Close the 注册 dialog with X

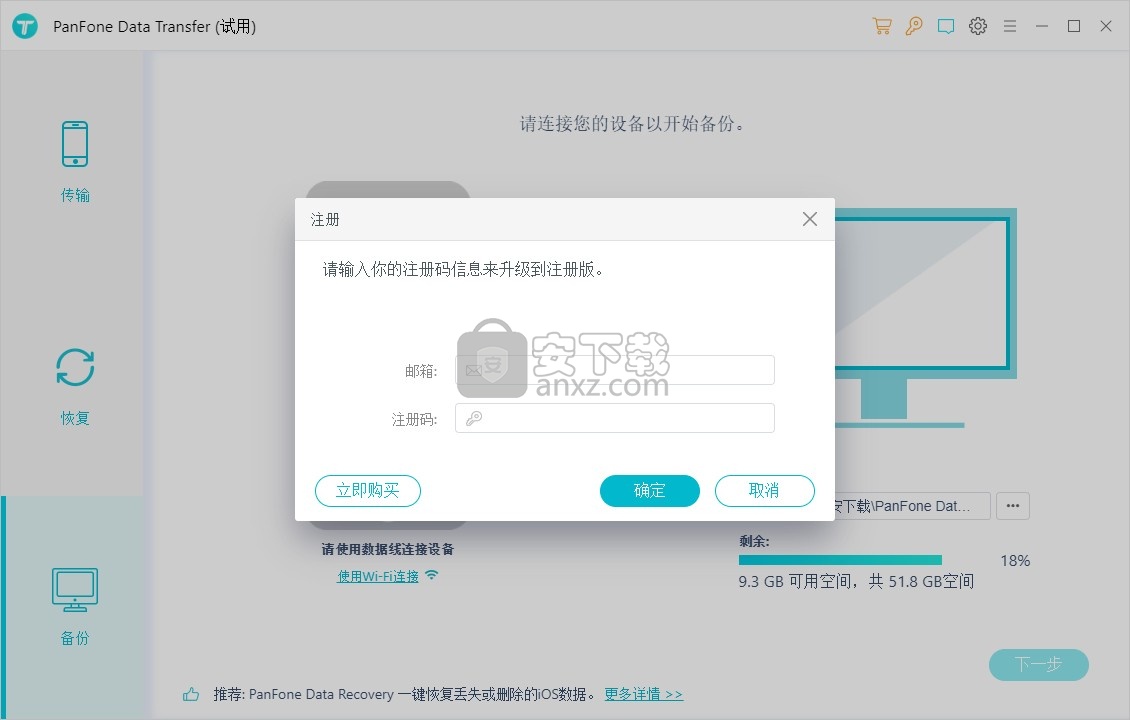(x=809, y=219)
